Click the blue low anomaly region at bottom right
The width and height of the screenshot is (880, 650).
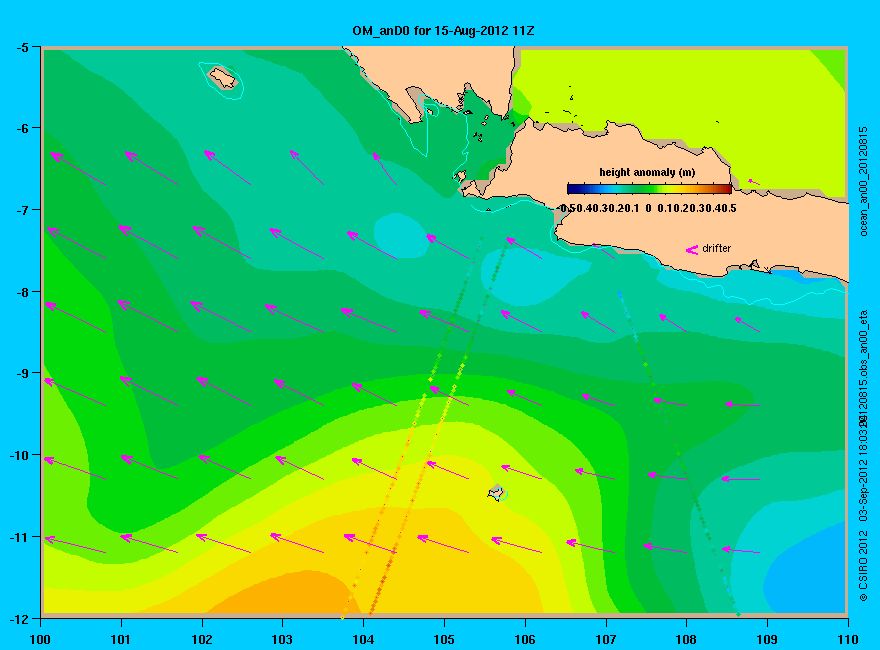(x=808, y=575)
